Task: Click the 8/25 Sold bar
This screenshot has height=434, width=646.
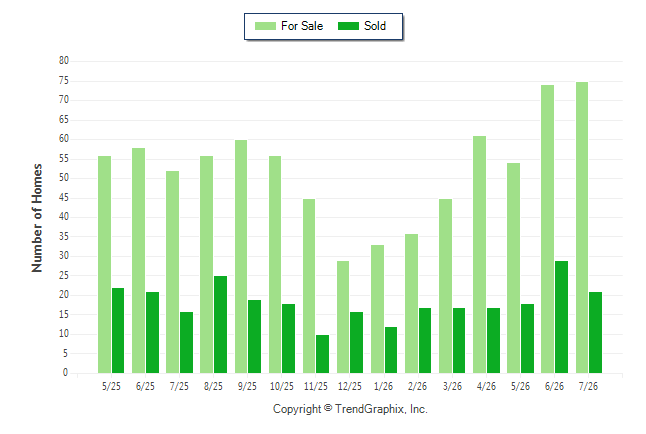Action: pos(220,325)
